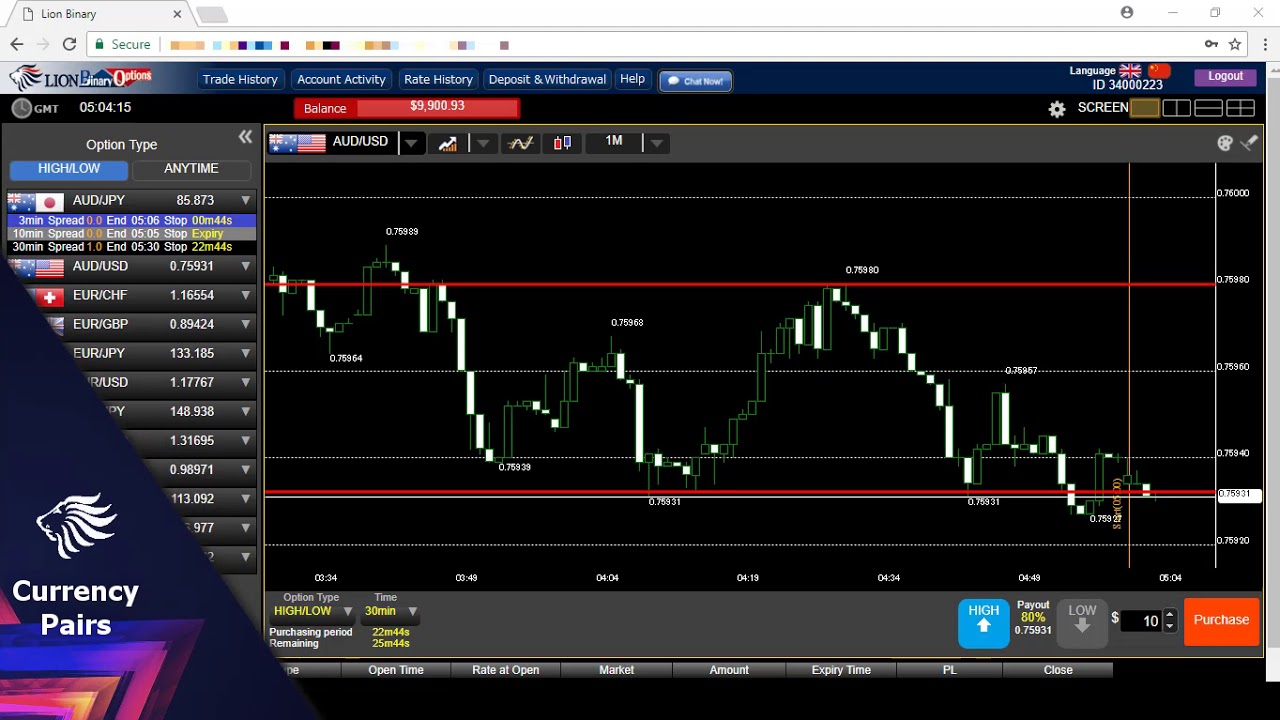Expand the EUR/CHF pair row
This screenshot has height=720, width=1280.
click(x=245, y=296)
